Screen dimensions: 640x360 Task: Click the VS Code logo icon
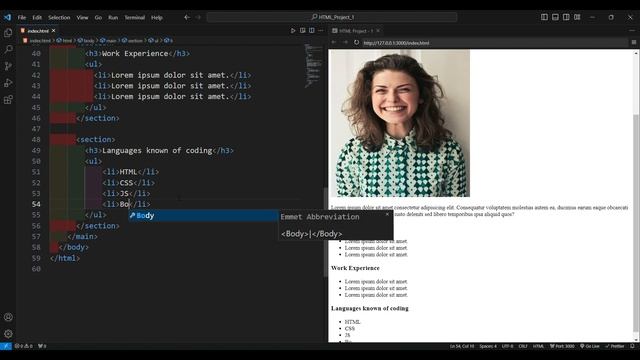click(7, 17)
